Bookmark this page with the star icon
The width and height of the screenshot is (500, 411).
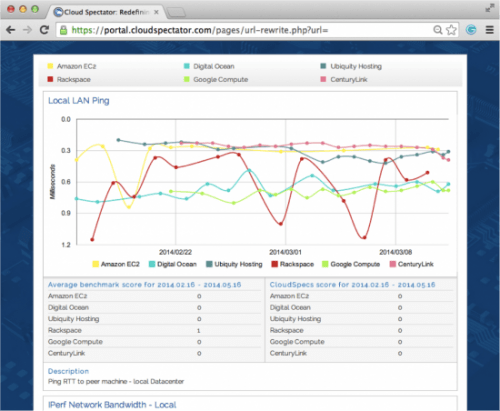[x=451, y=30]
